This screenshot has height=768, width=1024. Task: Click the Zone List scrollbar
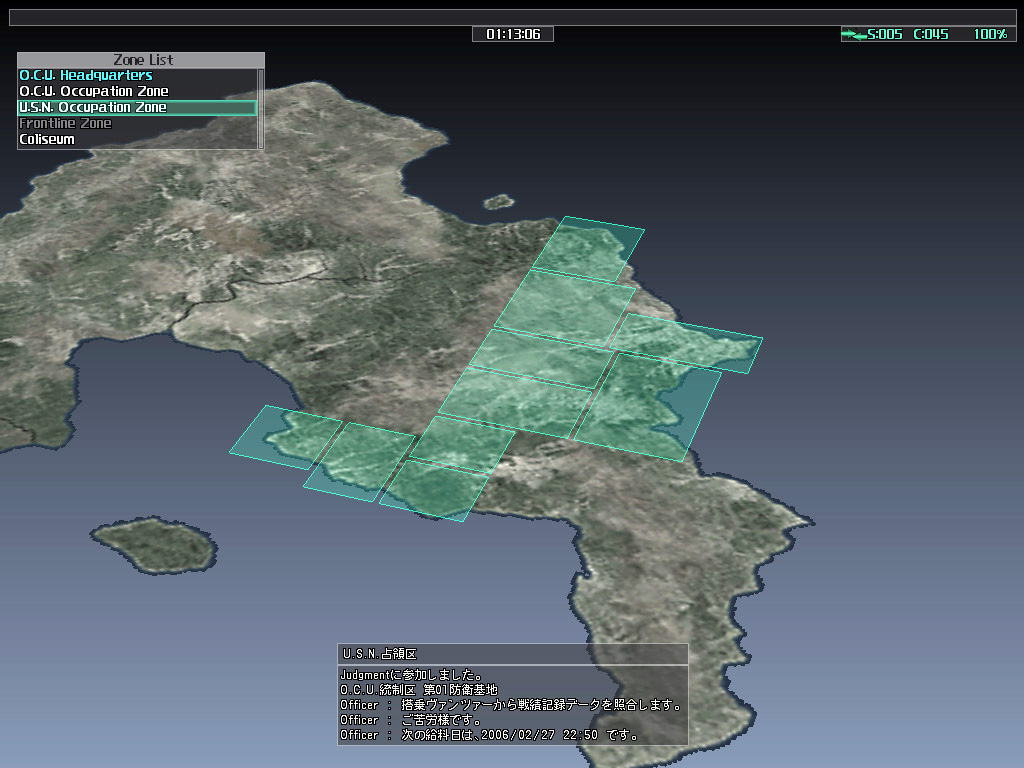click(x=261, y=108)
